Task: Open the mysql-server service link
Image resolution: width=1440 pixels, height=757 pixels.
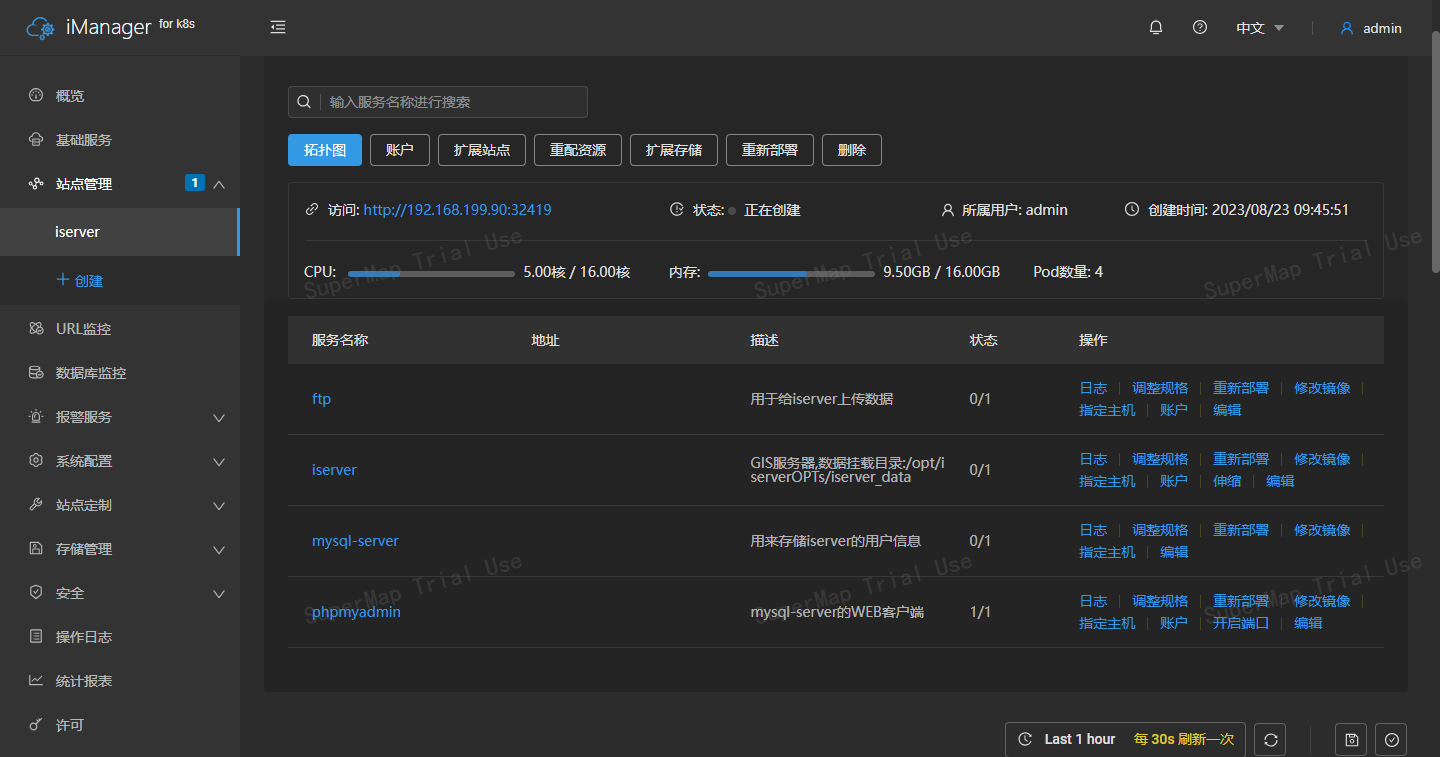Action: [x=355, y=541]
